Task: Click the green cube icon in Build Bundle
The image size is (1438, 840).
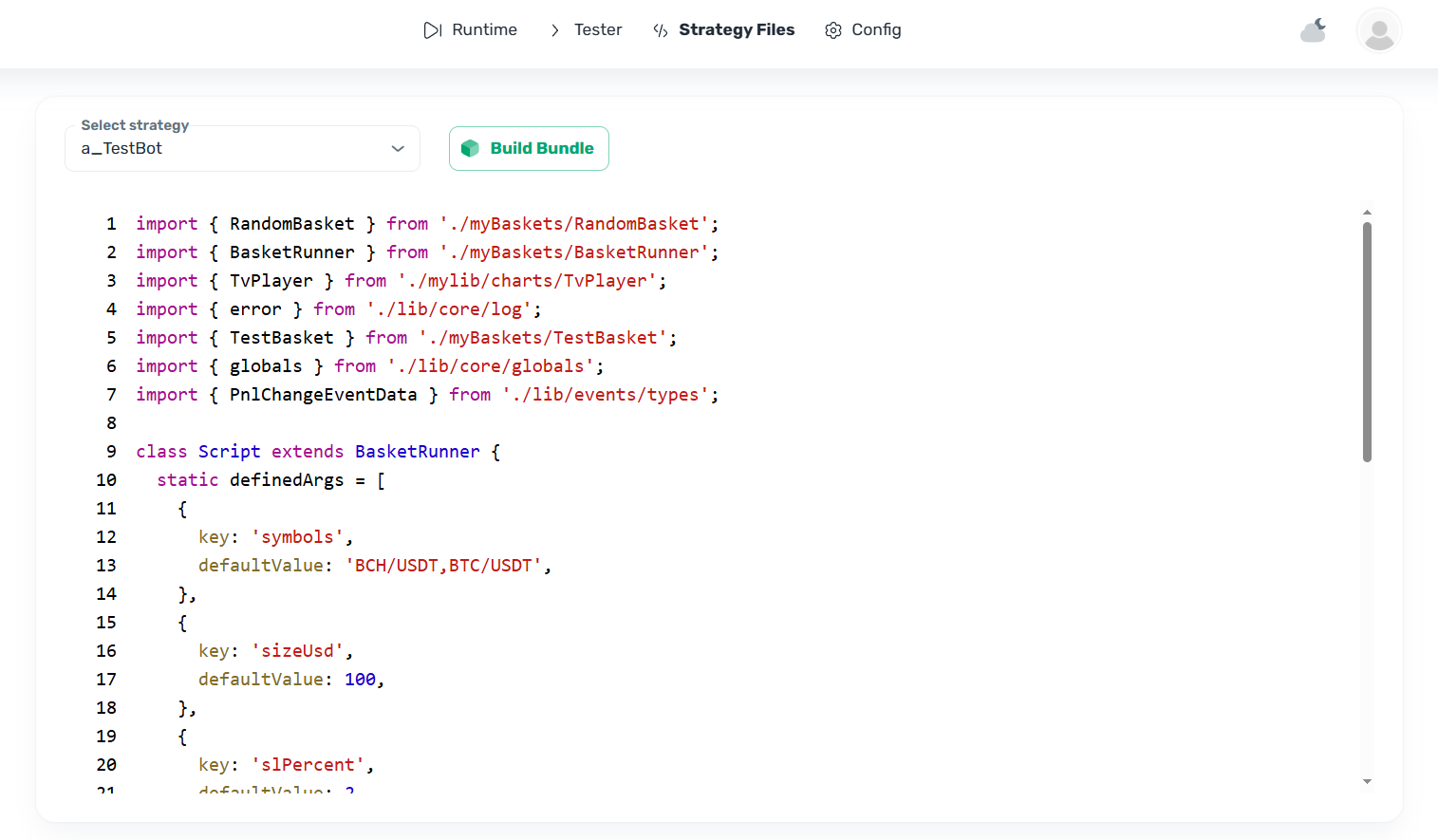Action: point(470,149)
